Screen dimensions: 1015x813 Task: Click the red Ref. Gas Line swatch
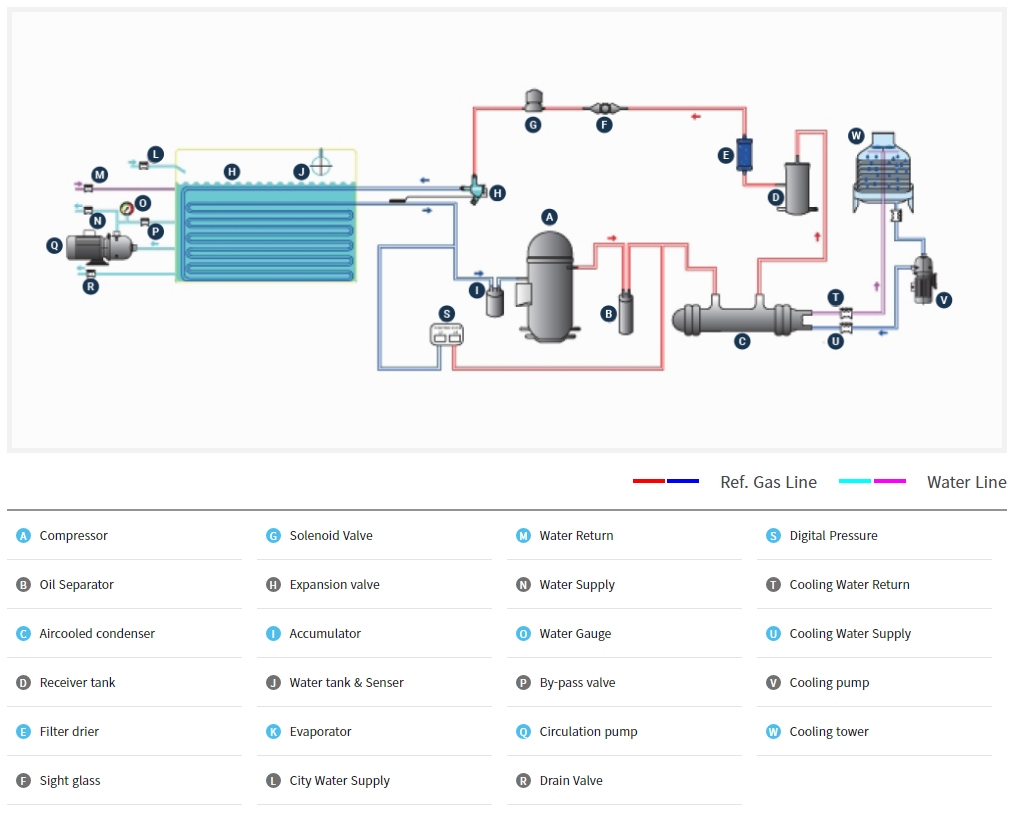(648, 481)
